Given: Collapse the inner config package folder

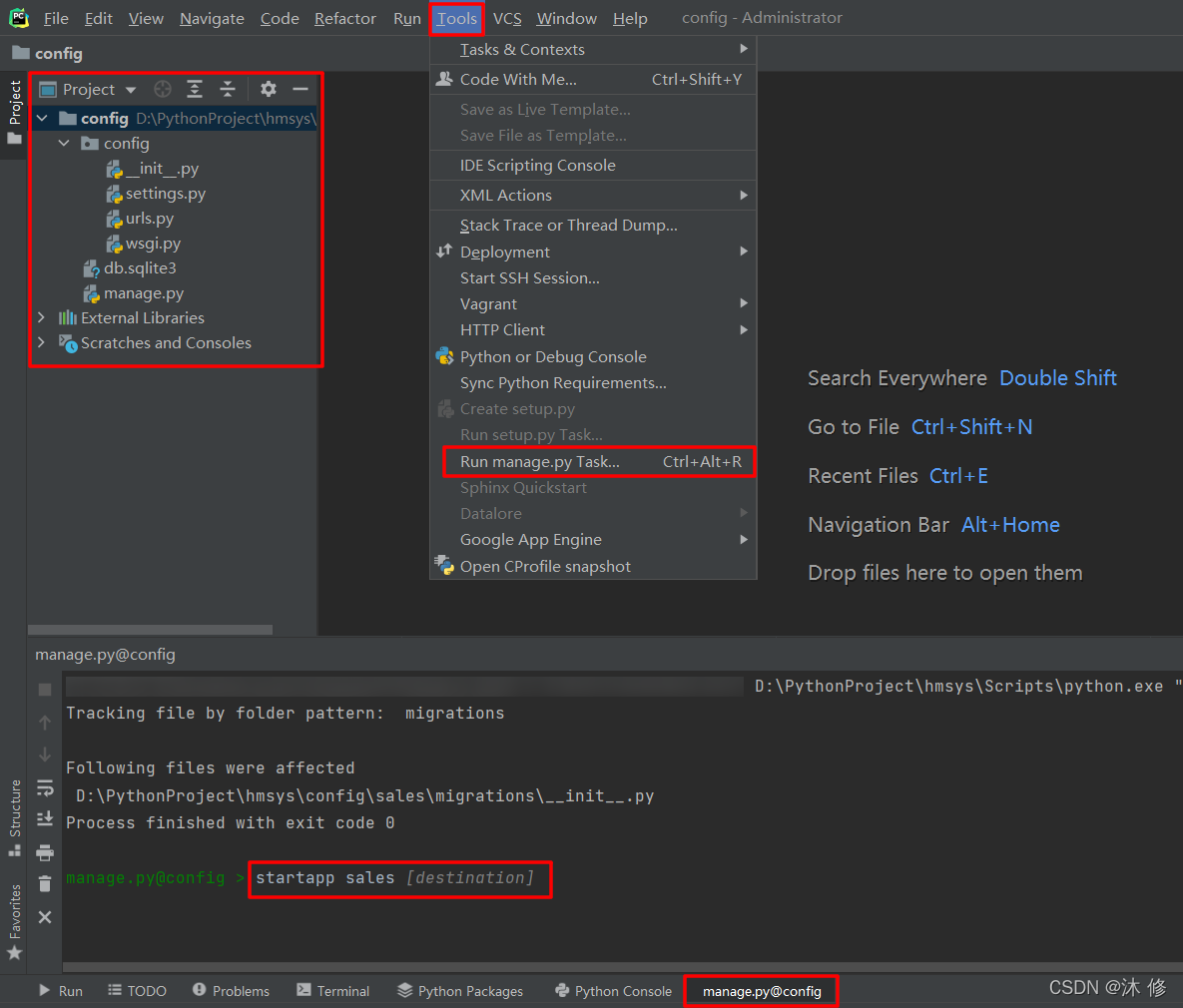Looking at the screenshot, I should tap(64, 144).
